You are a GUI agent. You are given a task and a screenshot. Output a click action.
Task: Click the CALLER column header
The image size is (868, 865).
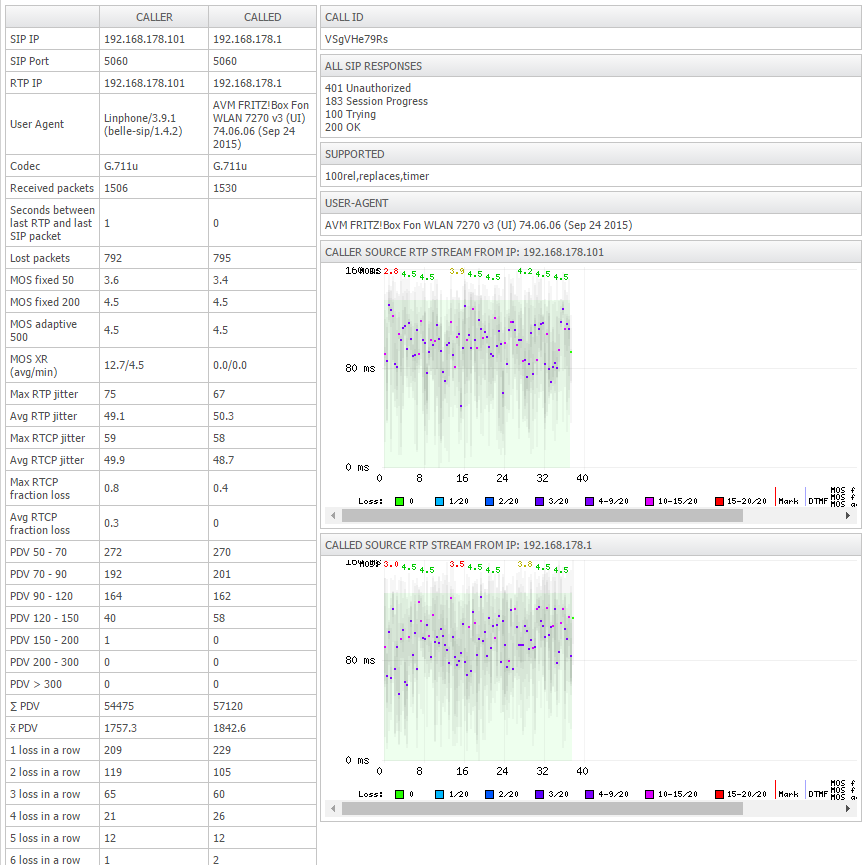click(x=154, y=18)
